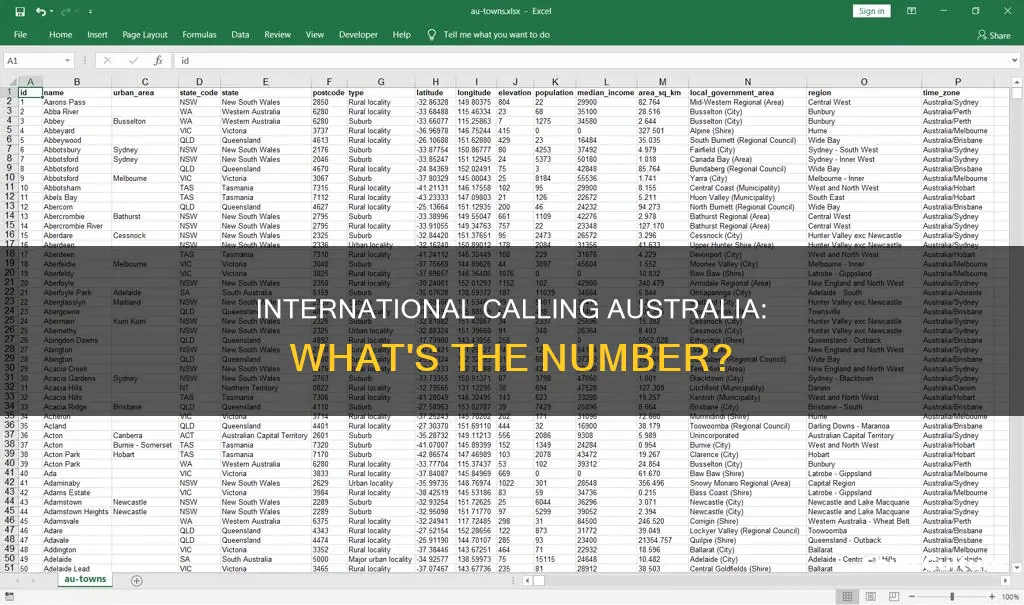Click cell with header 'local_government_area'
The height and width of the screenshot is (605, 1024).
[x=747, y=93]
